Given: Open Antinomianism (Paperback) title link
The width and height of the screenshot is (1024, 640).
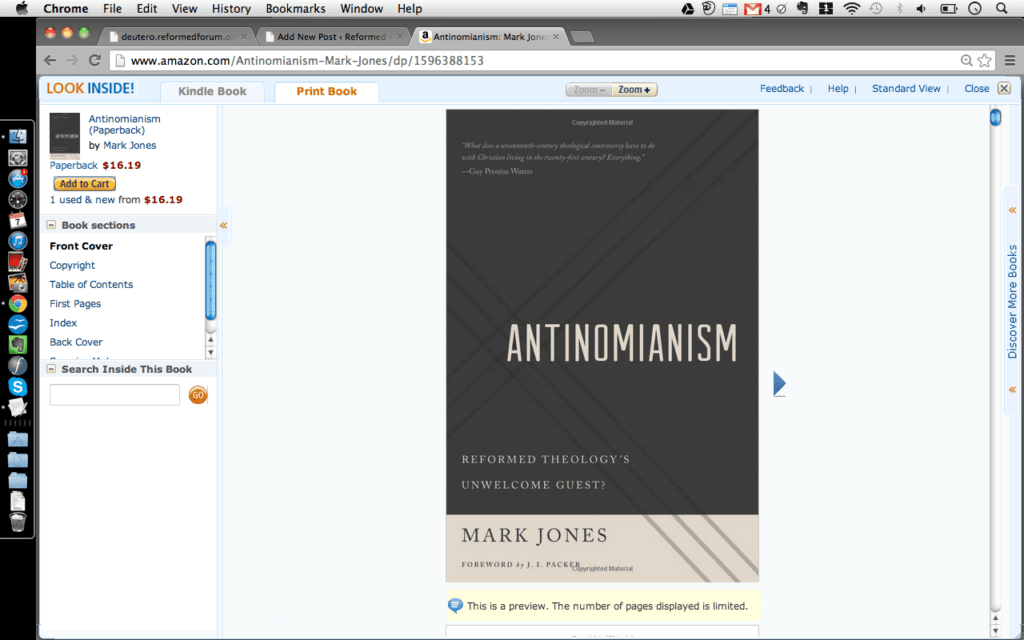Looking at the screenshot, I should (124, 124).
